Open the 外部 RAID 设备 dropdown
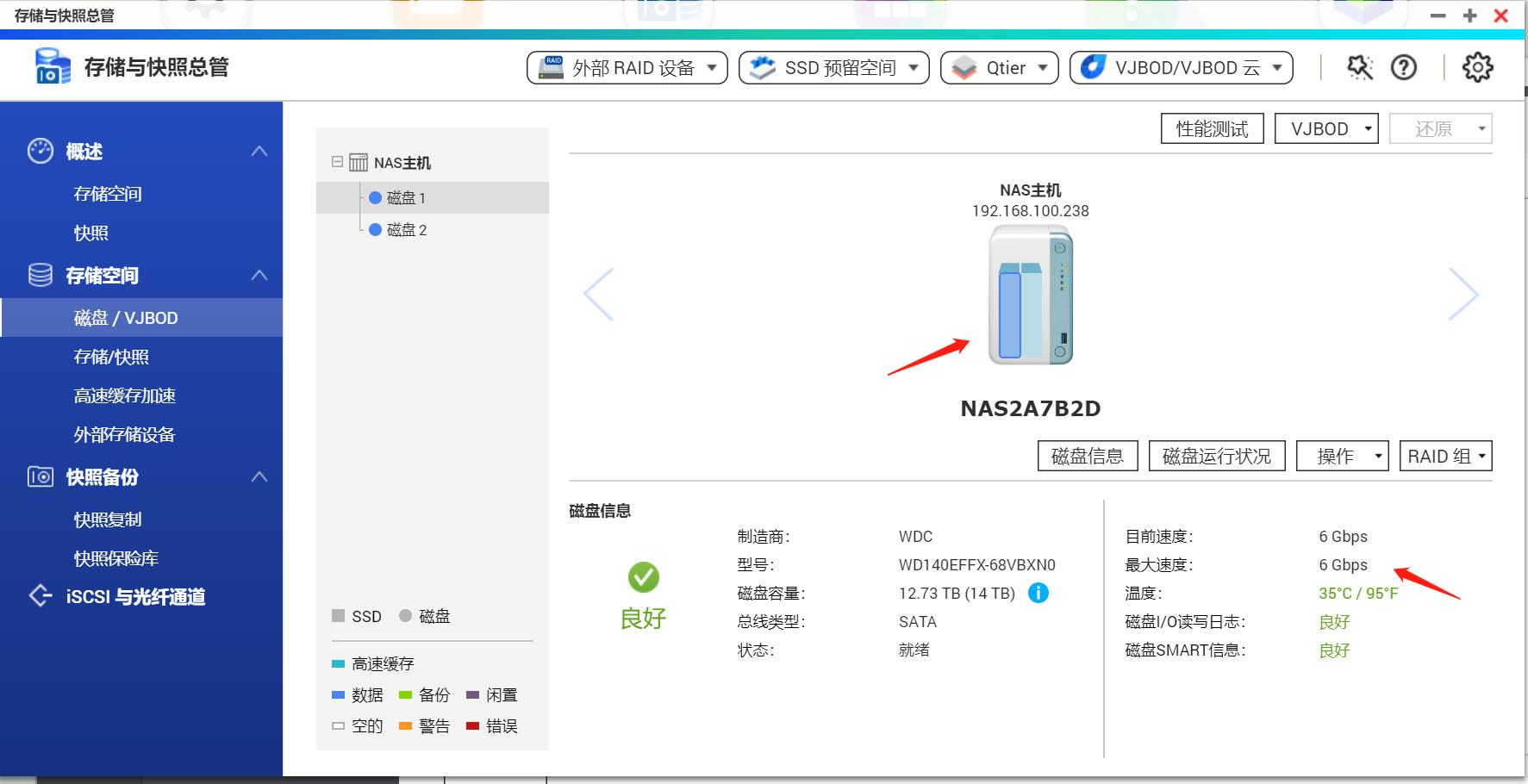 coord(627,67)
